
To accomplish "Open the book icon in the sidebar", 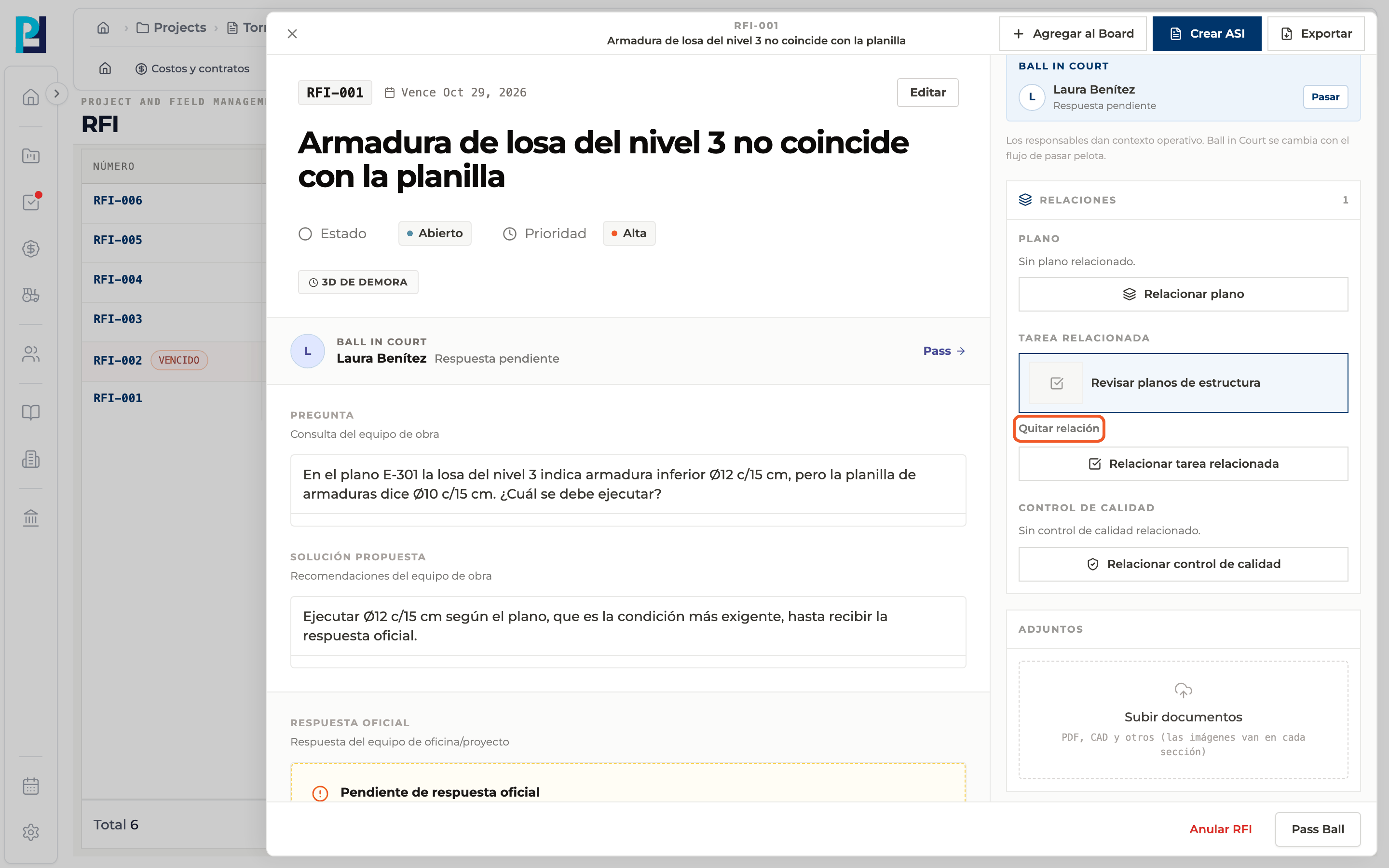I will click(x=31, y=412).
